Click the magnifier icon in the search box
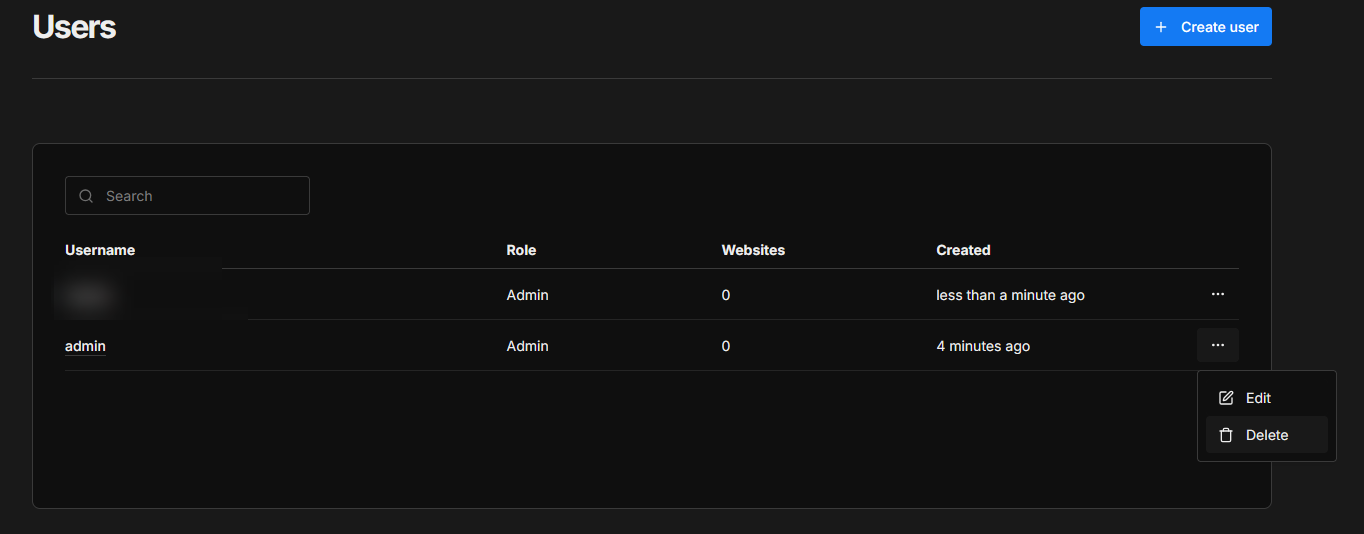The image size is (1364, 534). pos(86,196)
